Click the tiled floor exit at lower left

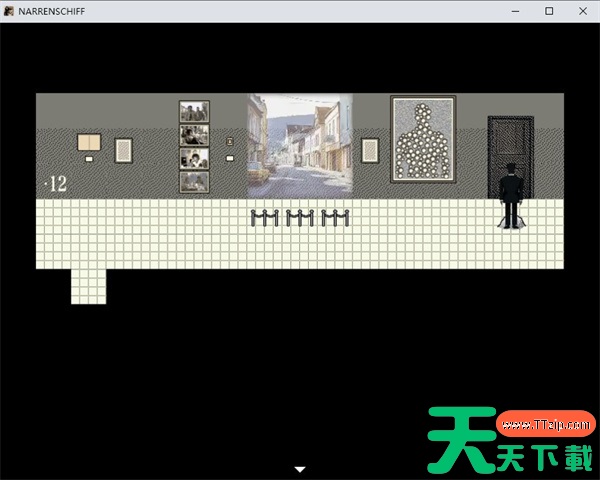[x=88, y=286]
